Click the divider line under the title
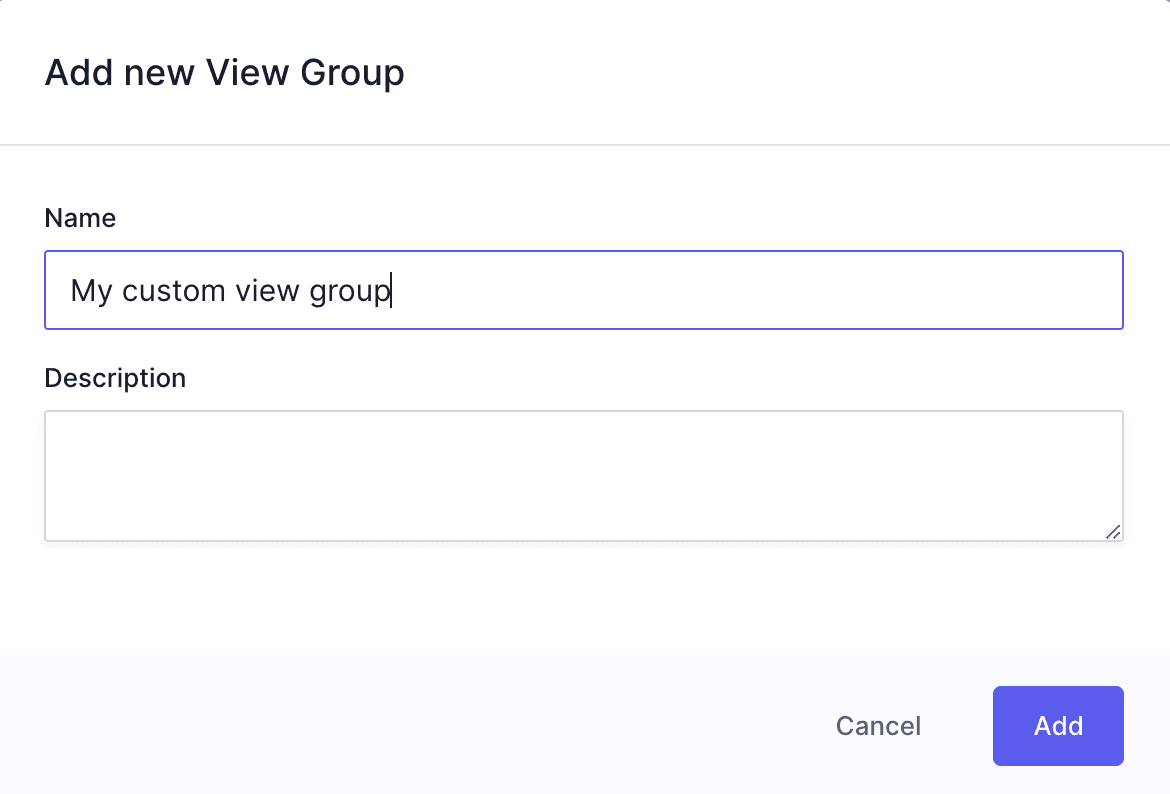This screenshot has width=1170, height=794. coord(585,145)
